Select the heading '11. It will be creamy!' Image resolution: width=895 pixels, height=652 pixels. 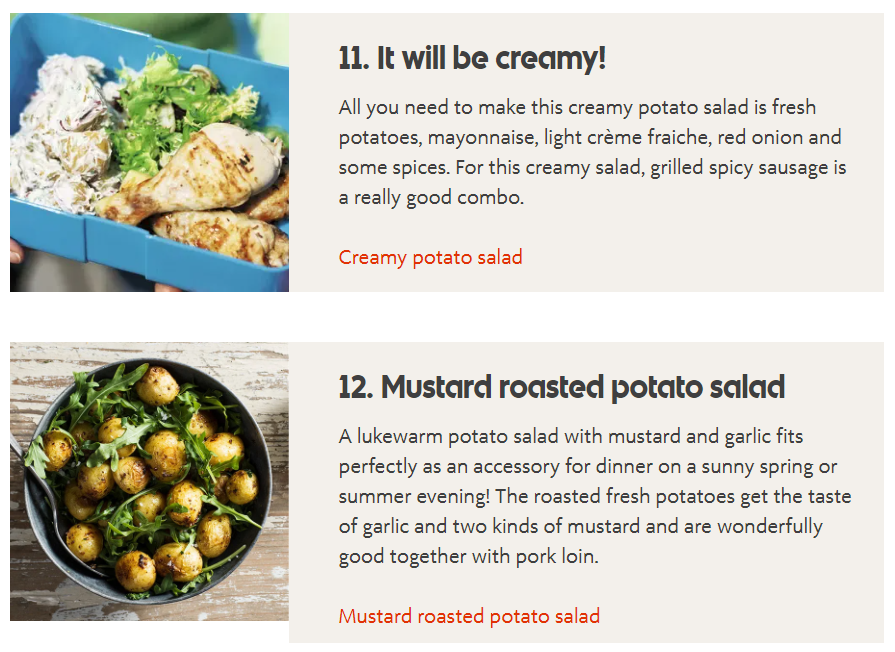(x=472, y=58)
